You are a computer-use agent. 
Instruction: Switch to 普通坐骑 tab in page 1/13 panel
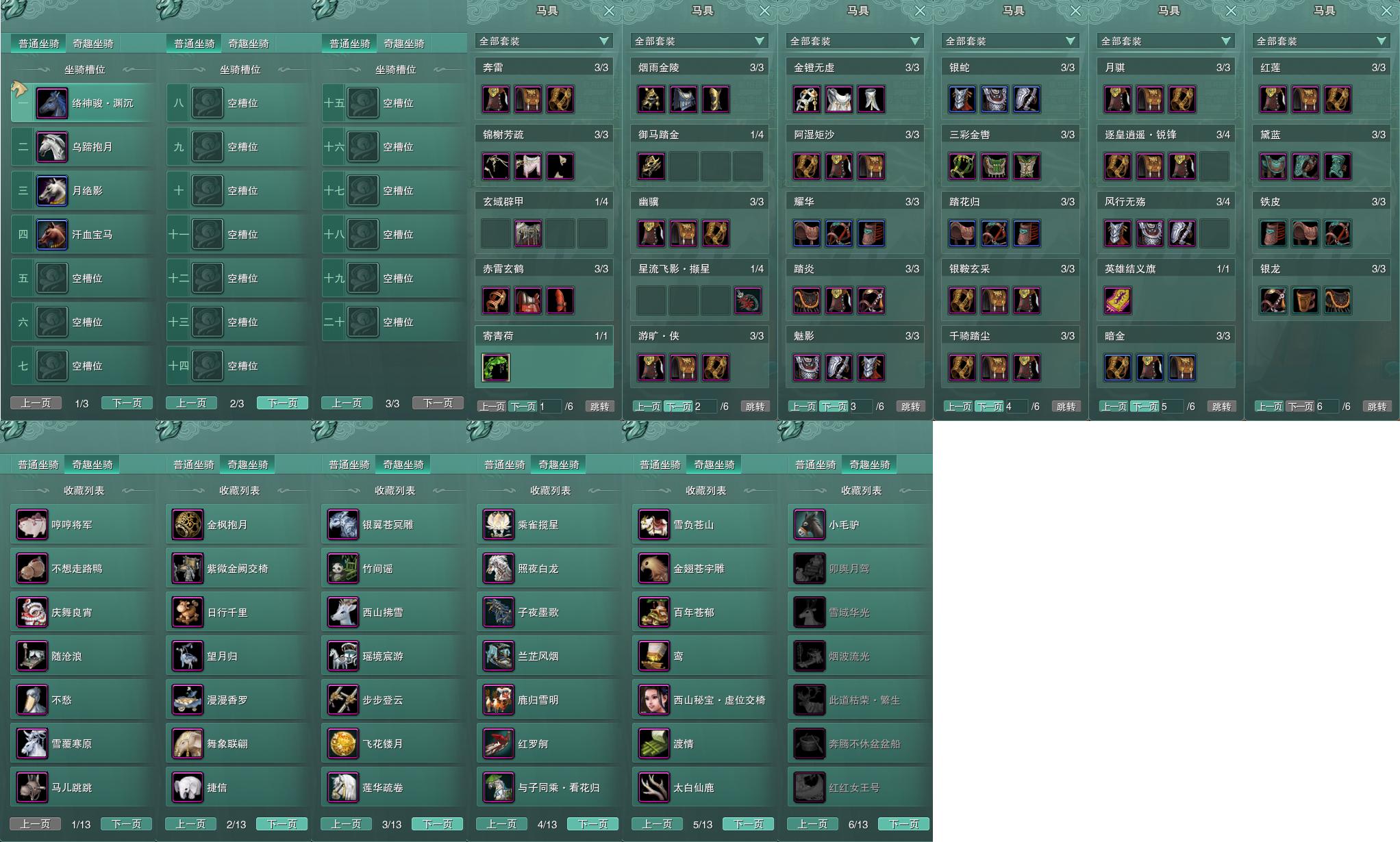[x=38, y=465]
